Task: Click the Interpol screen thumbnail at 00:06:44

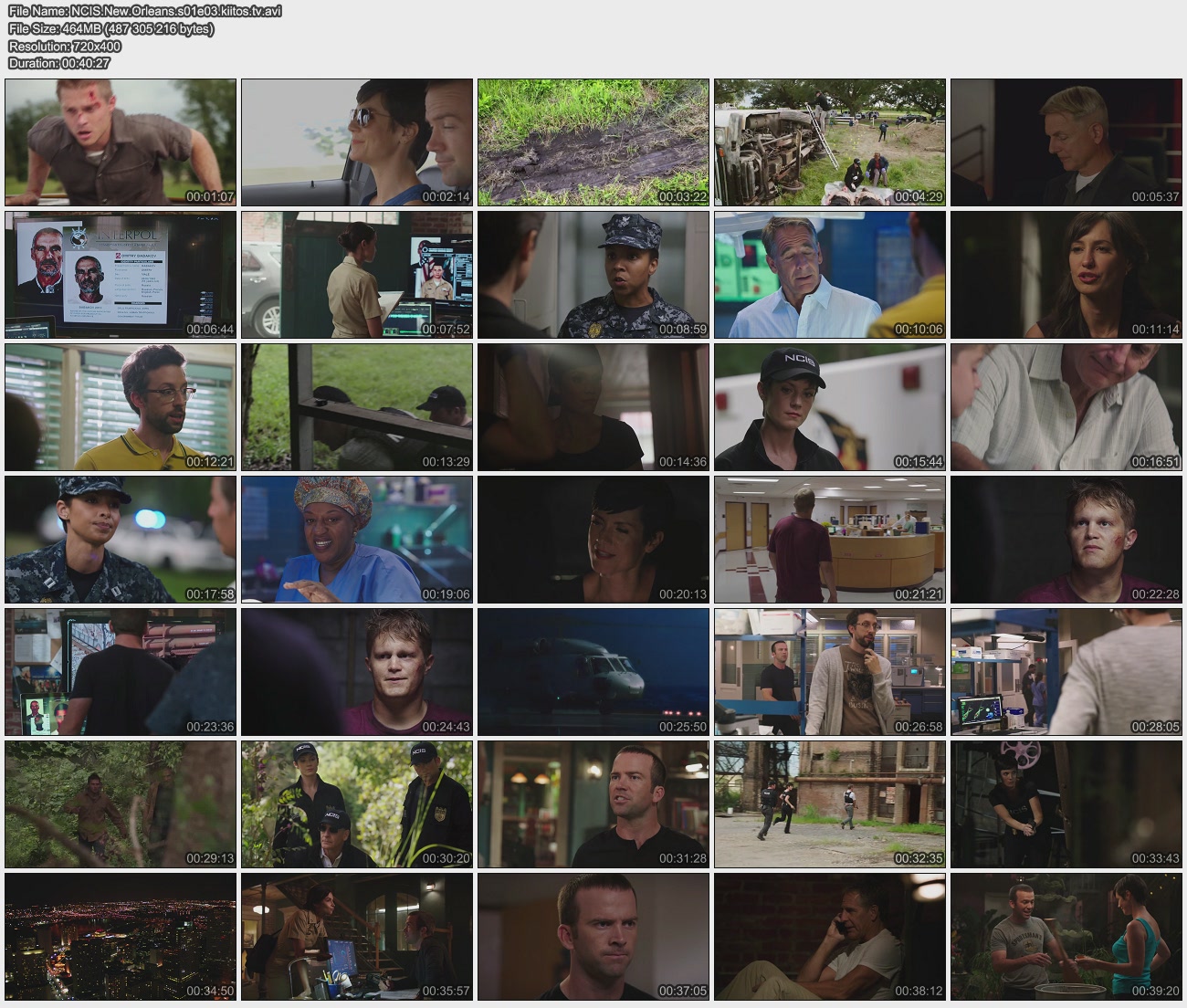Action: point(121,275)
